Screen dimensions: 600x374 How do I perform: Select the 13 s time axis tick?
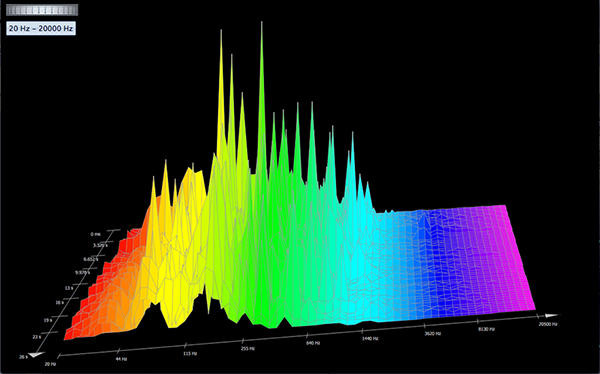point(69,288)
